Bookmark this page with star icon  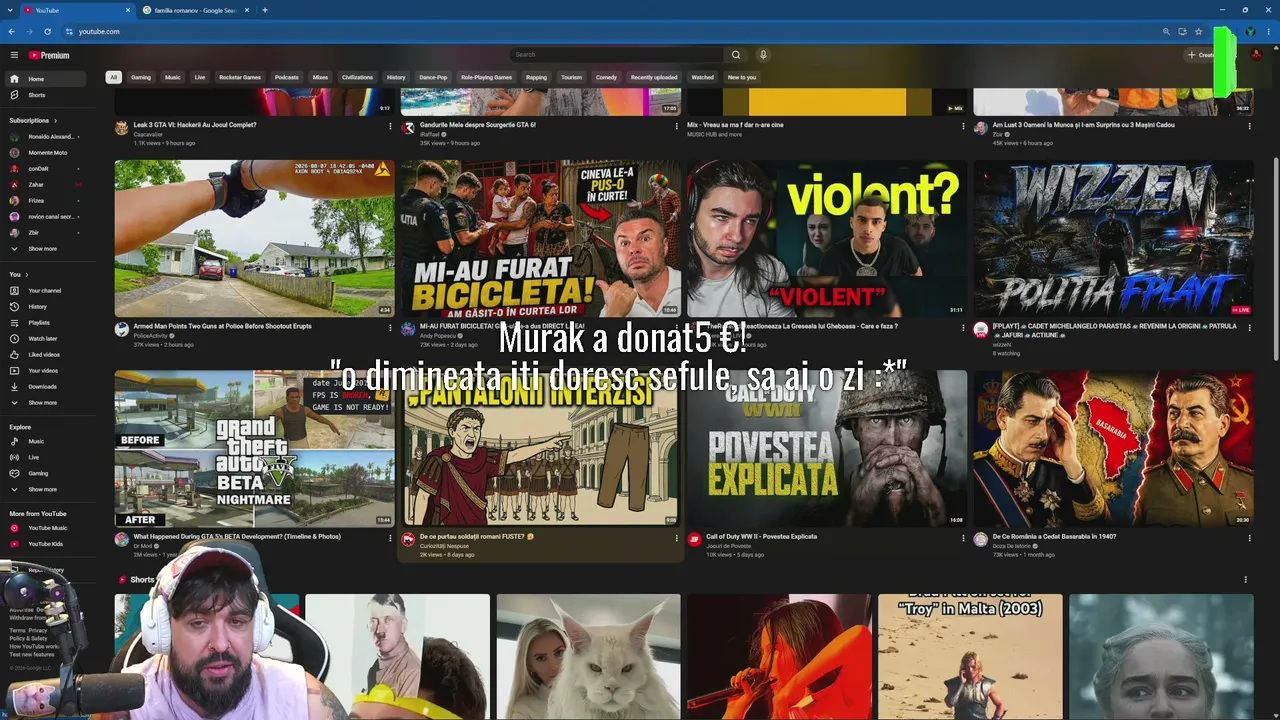1198,31
